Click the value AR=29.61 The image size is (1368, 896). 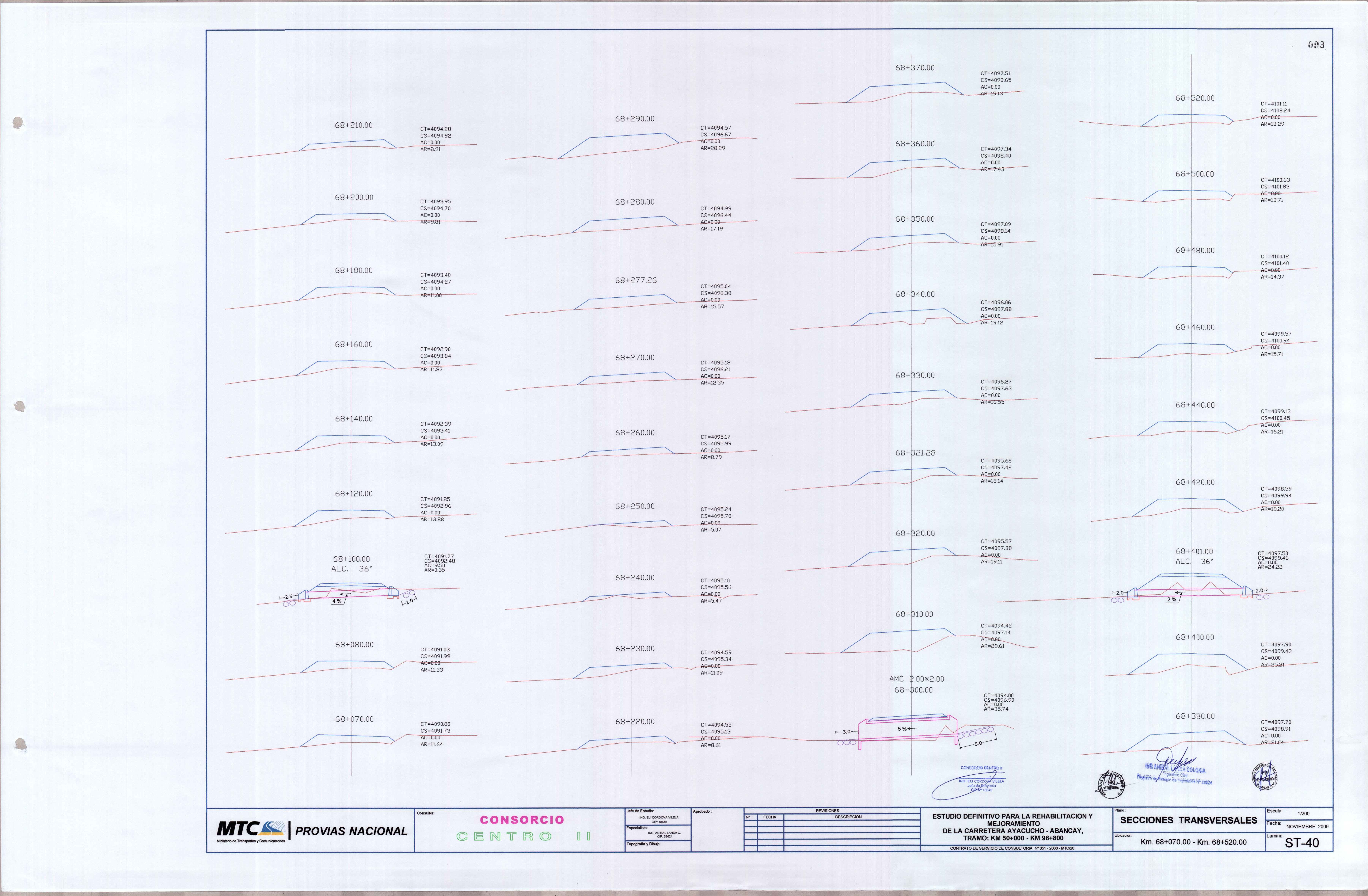click(993, 646)
